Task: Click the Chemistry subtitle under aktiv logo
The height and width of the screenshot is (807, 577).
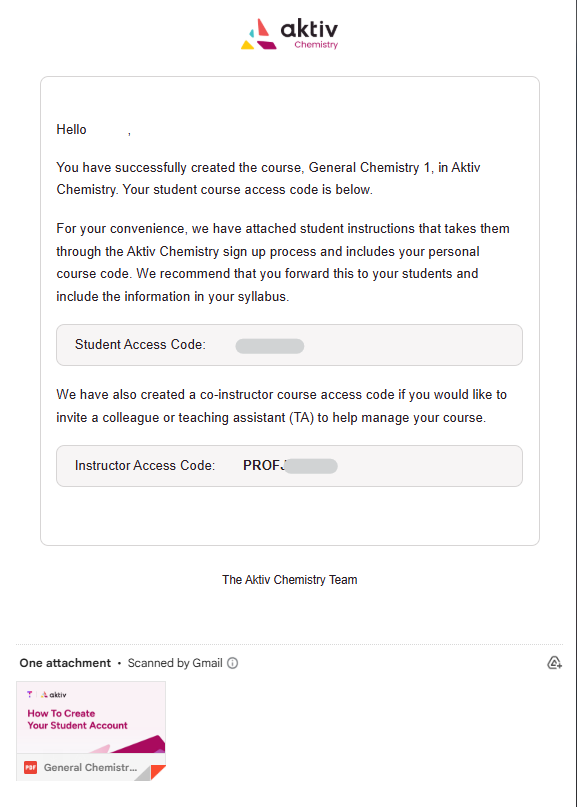Action: (x=316, y=45)
